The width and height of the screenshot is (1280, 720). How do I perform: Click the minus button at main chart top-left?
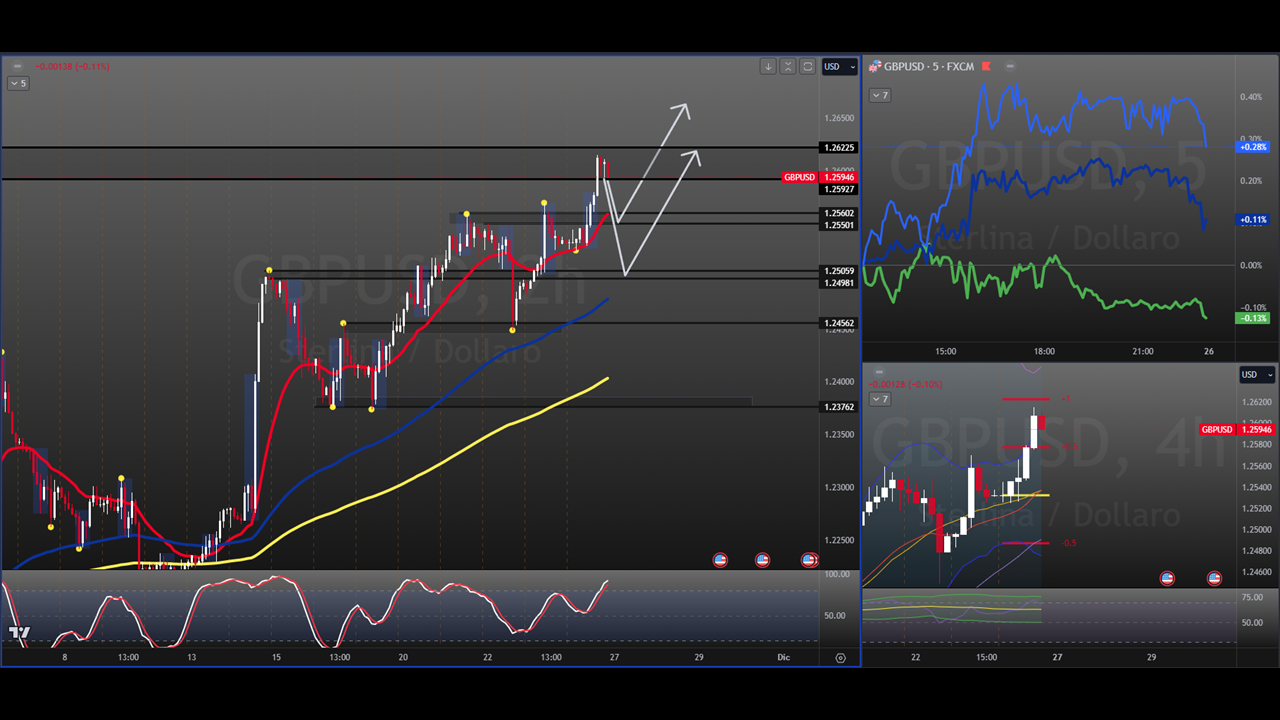[x=17, y=67]
